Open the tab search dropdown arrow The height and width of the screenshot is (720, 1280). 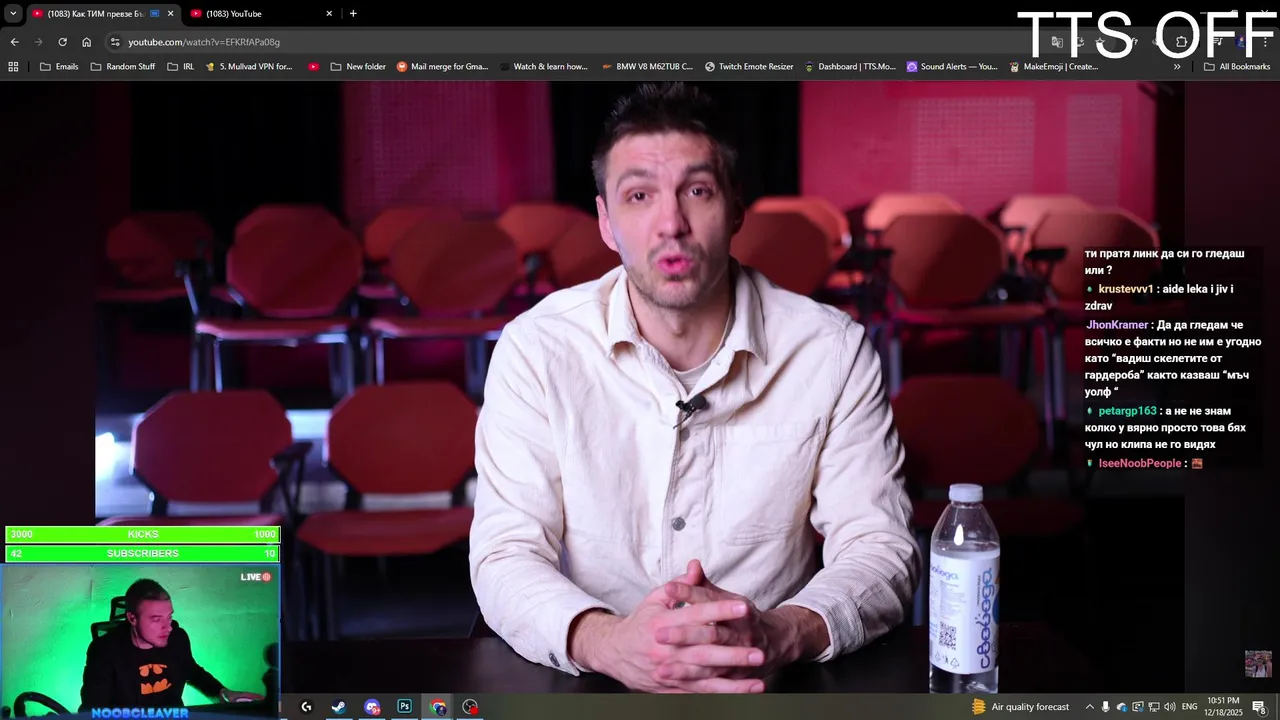(13, 13)
